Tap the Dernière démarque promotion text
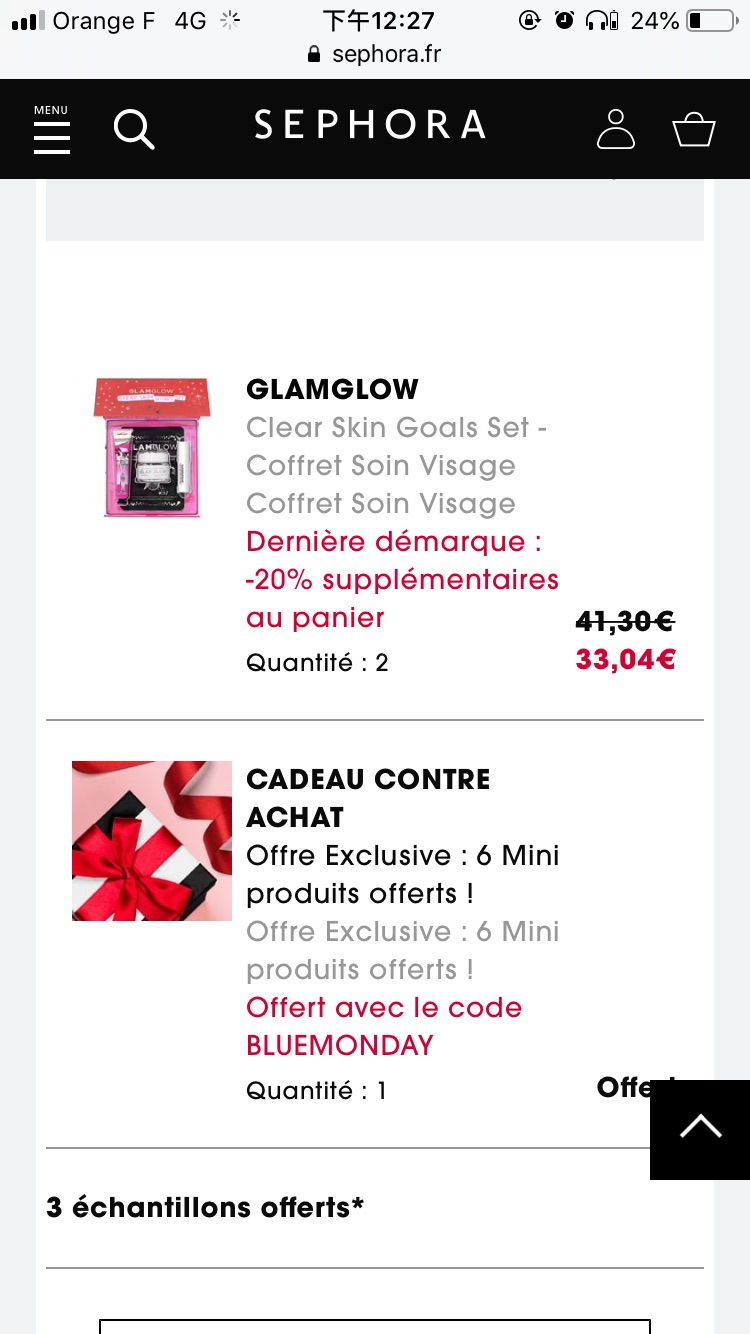Image resolution: width=750 pixels, height=1334 pixels. [402, 579]
